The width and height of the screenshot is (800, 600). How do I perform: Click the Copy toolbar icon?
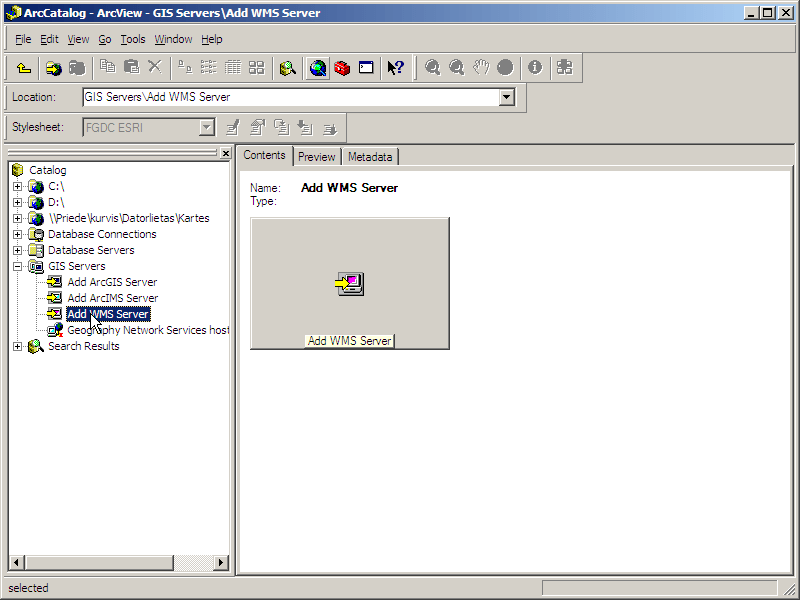click(x=107, y=67)
